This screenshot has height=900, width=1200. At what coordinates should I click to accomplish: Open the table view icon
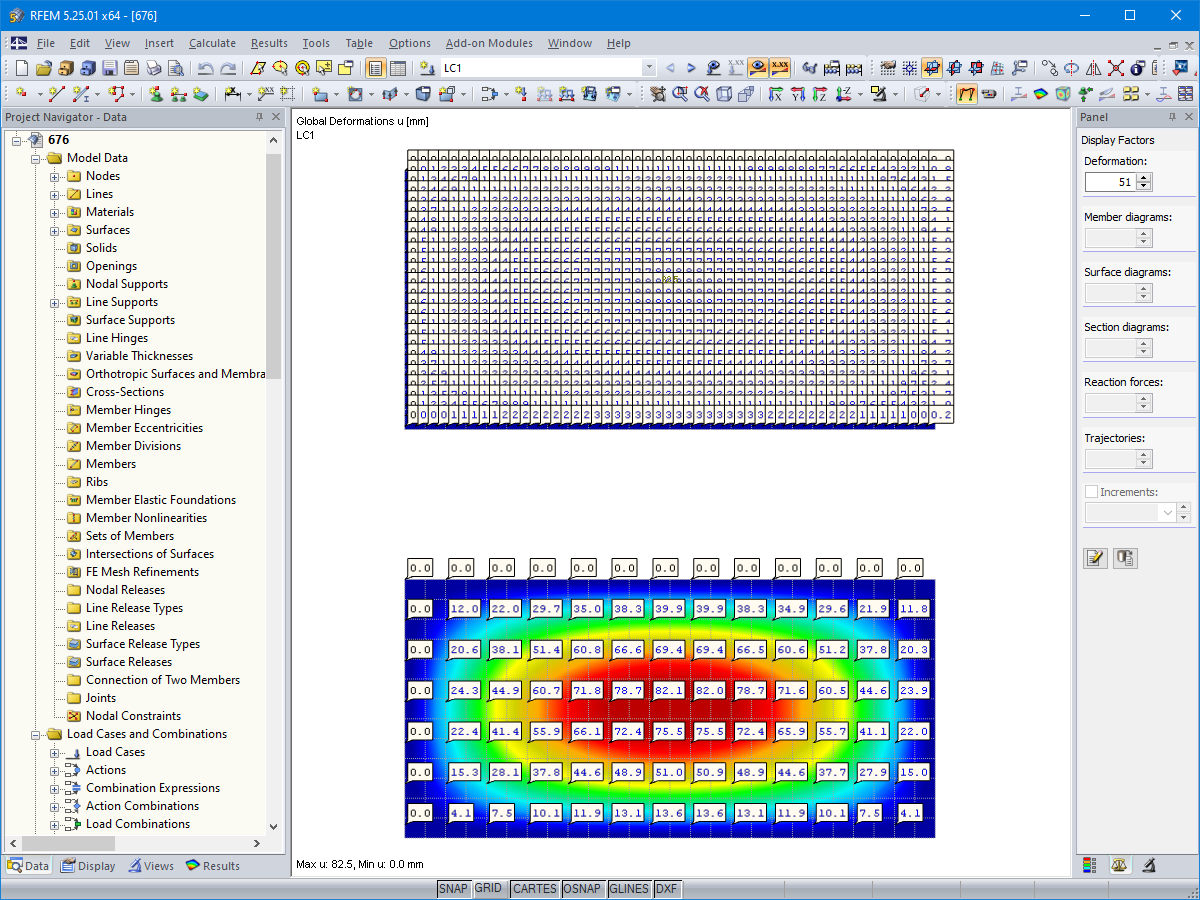click(398, 68)
